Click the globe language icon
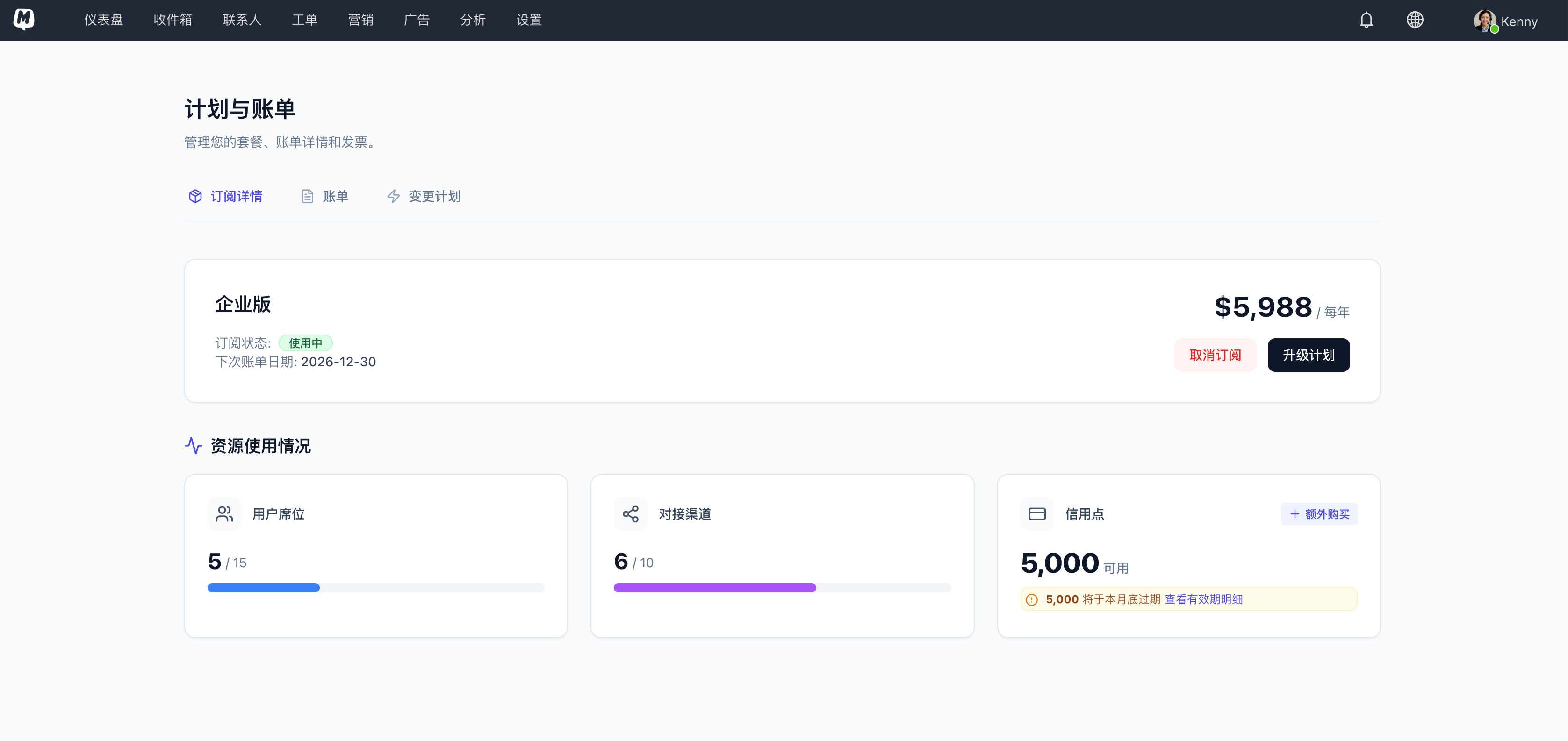The height and width of the screenshot is (741, 1568). (1415, 20)
